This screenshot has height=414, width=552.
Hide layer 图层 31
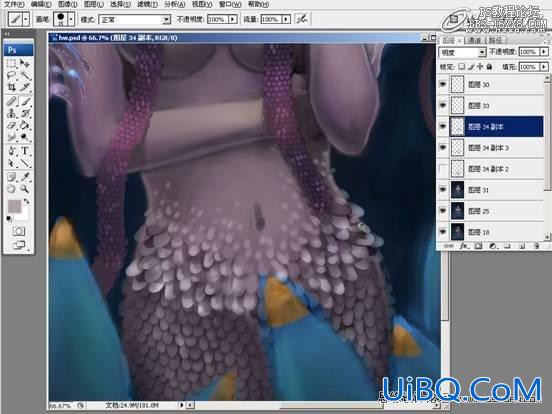pyautogui.click(x=443, y=190)
